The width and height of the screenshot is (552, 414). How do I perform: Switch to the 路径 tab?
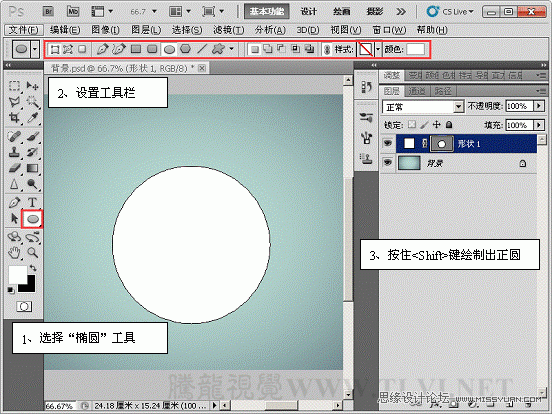[443, 91]
